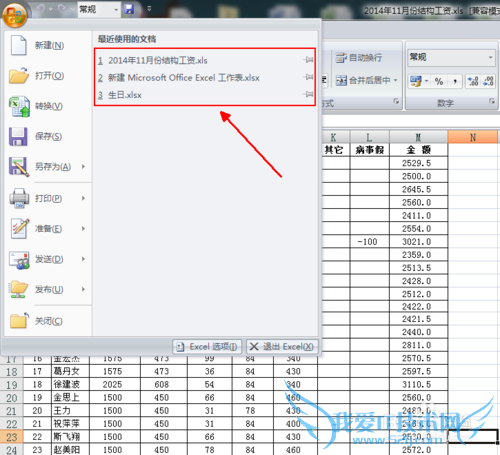
Task: Click the 退出 Excel(X) button
Action: coord(282,347)
